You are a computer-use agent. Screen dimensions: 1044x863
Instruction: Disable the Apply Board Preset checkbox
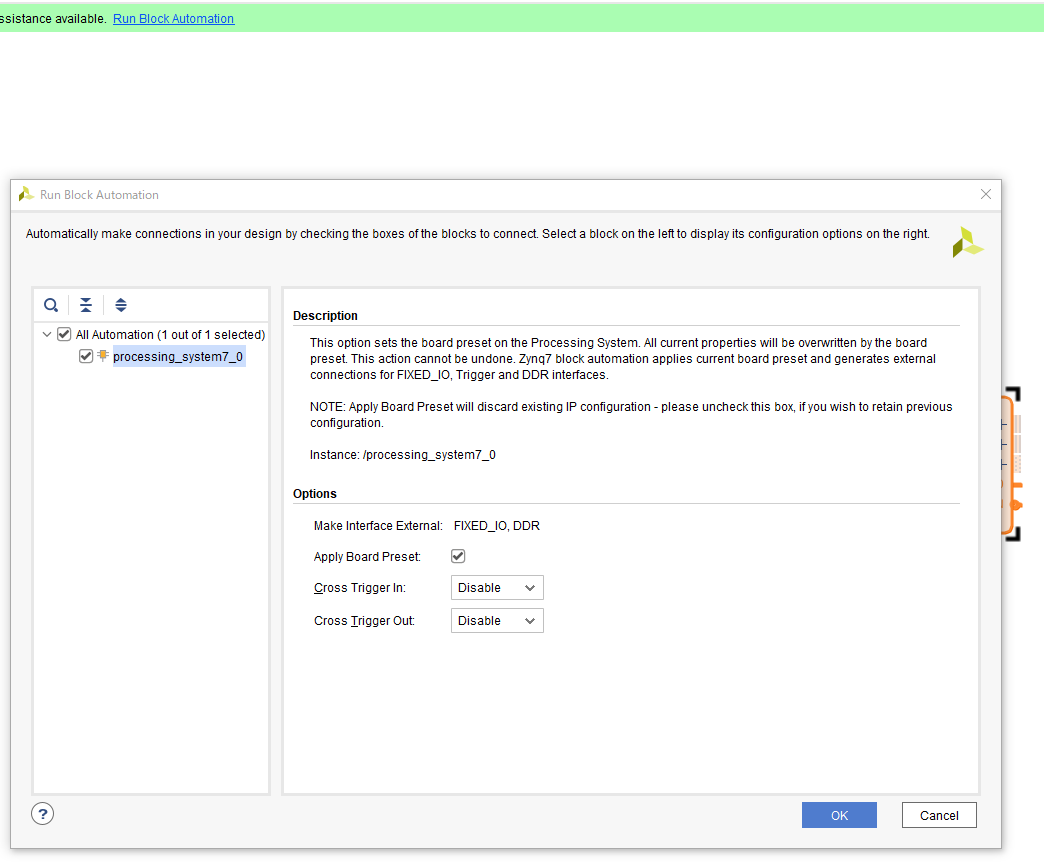pos(458,556)
